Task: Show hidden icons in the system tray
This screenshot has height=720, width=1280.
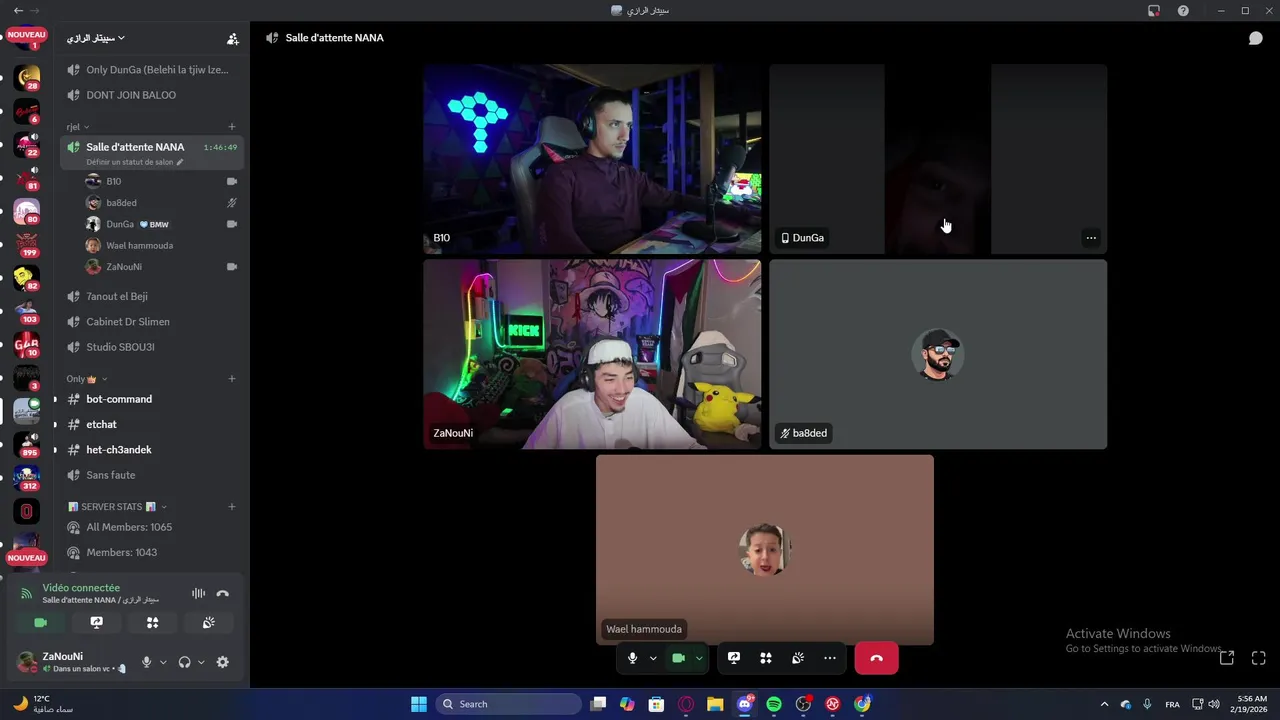Action: [x=1104, y=704]
